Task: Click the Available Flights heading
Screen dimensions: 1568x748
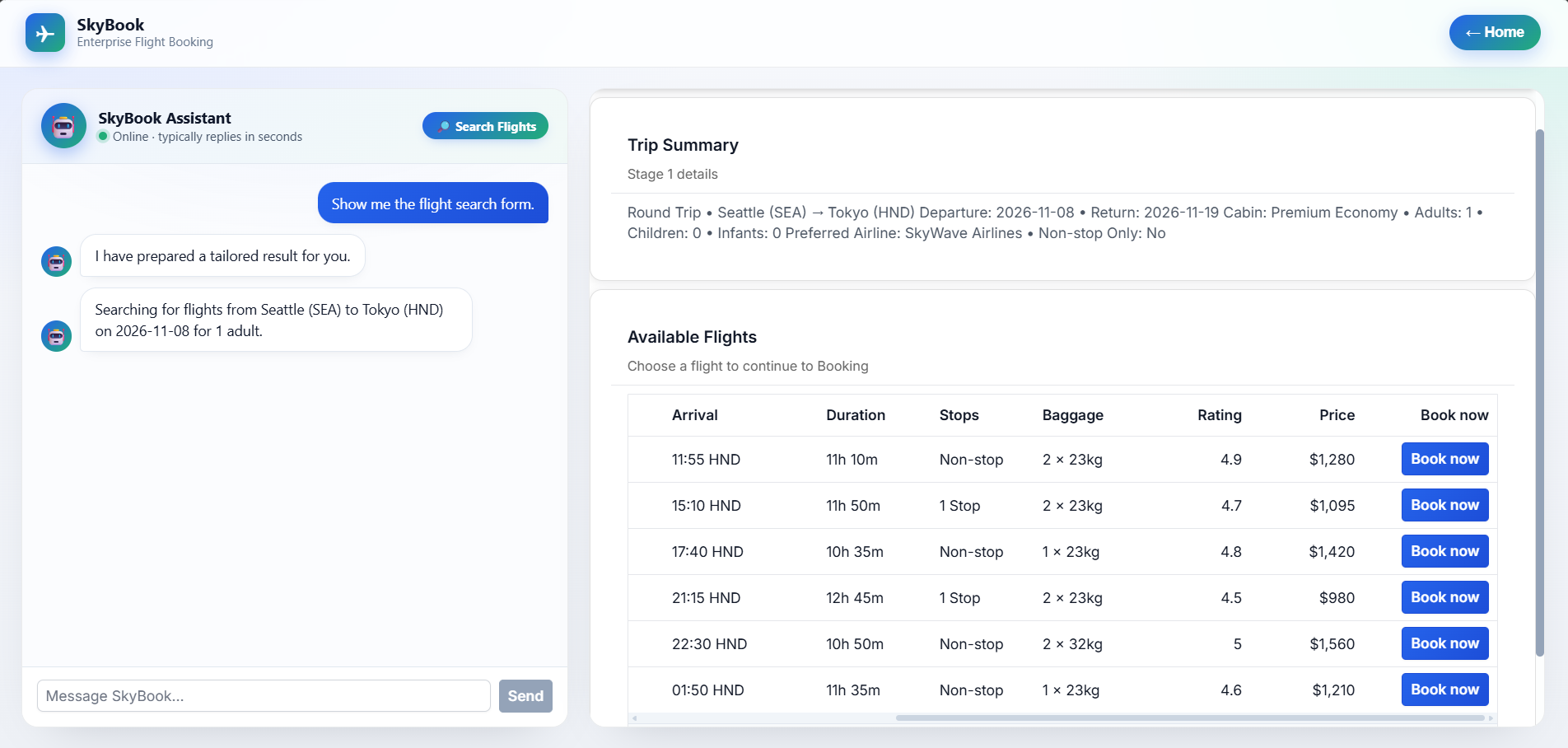Action: coord(692,337)
